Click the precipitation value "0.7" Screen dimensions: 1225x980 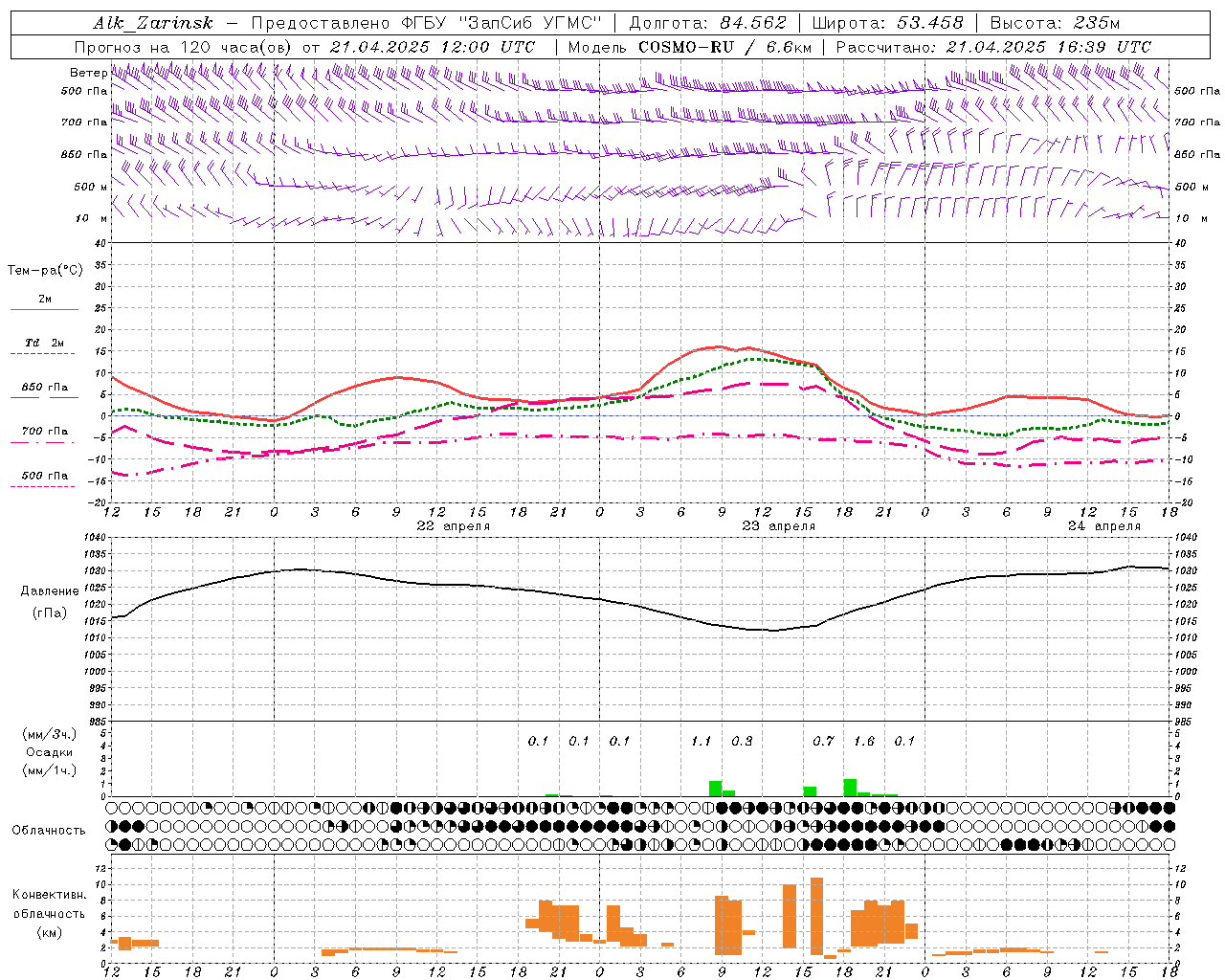coord(823,742)
